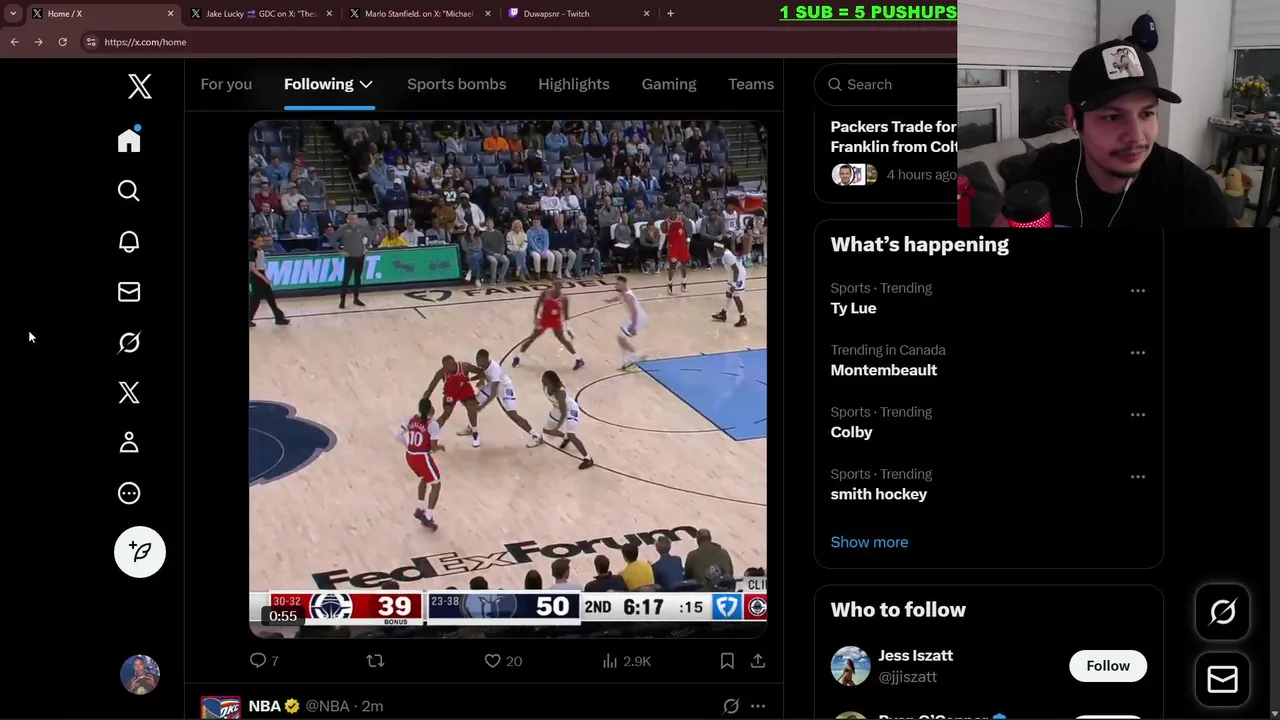Switch to Sports bombs tab
This screenshot has height=720, width=1280.
tap(456, 84)
